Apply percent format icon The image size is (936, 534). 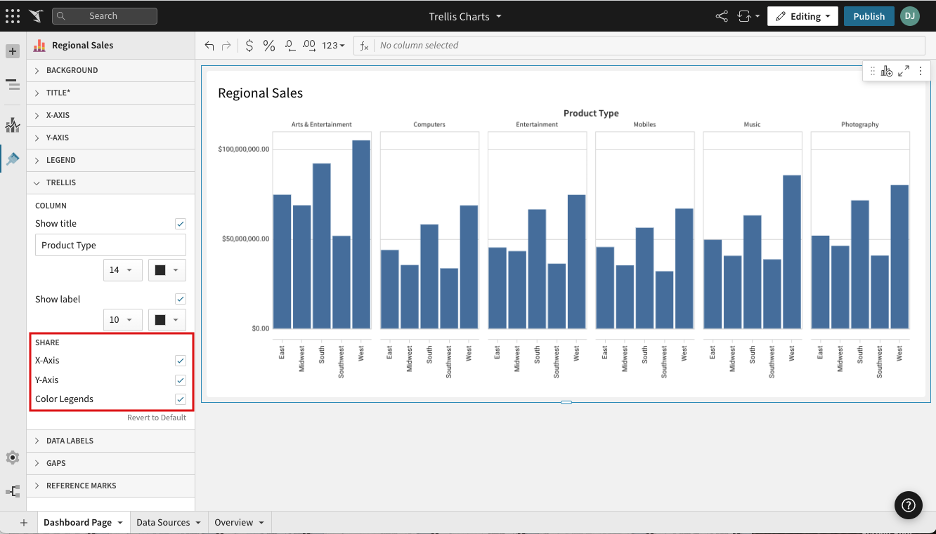coord(269,46)
